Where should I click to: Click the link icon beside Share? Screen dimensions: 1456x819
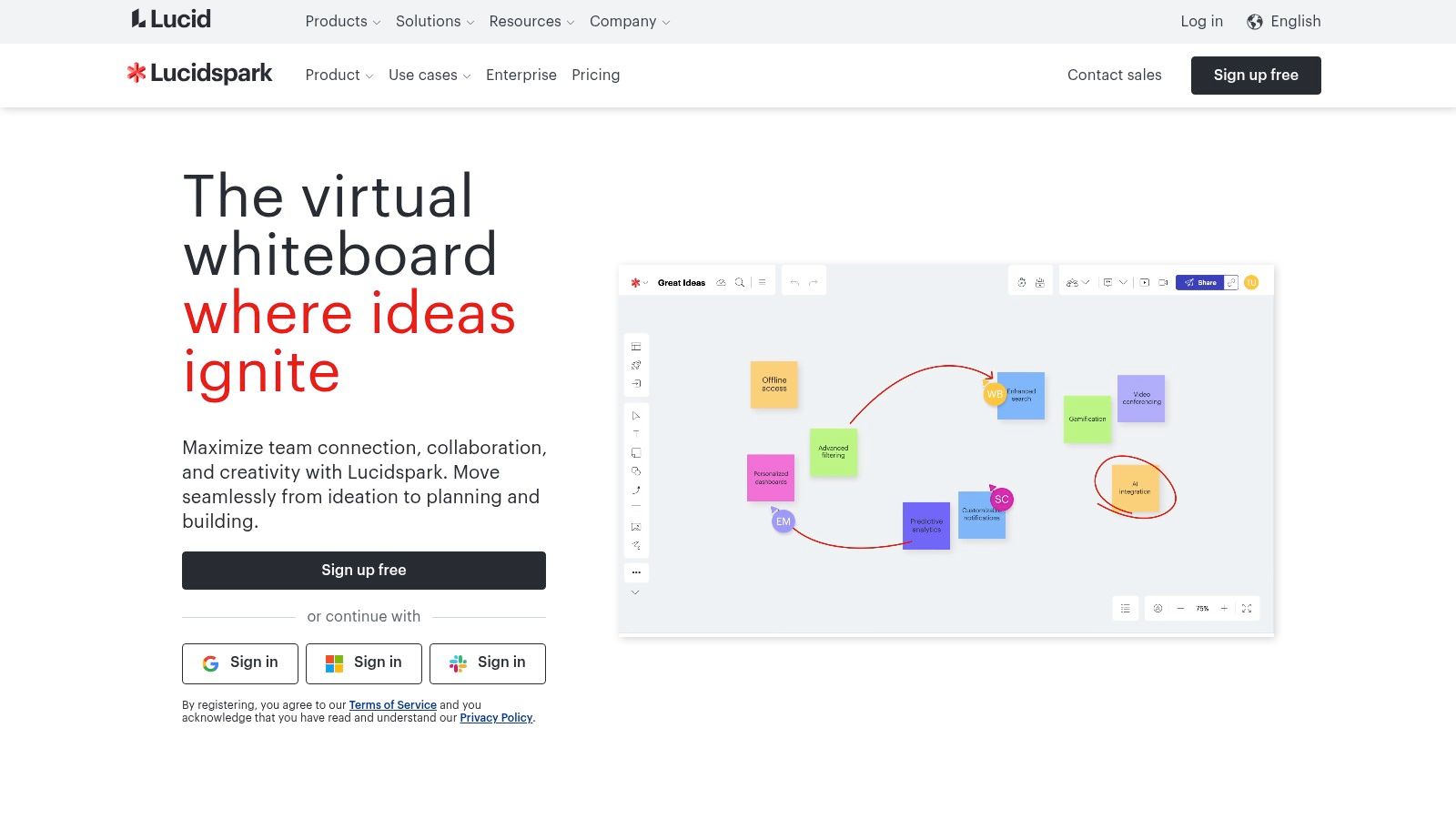(x=1231, y=282)
